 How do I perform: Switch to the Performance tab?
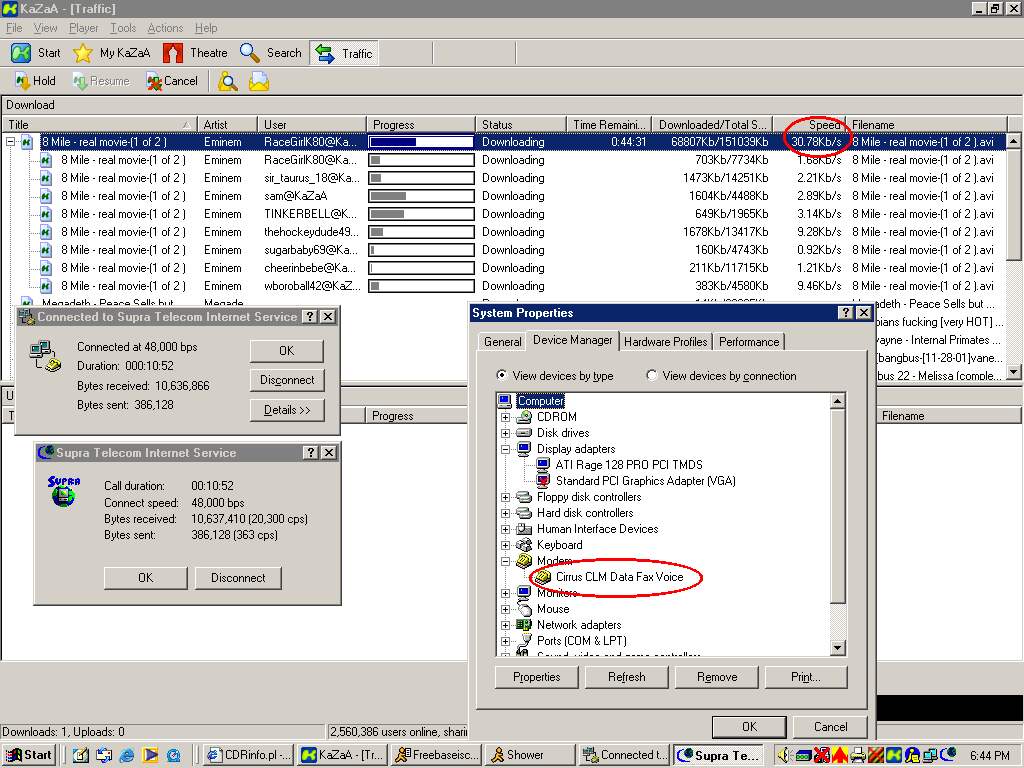749,342
